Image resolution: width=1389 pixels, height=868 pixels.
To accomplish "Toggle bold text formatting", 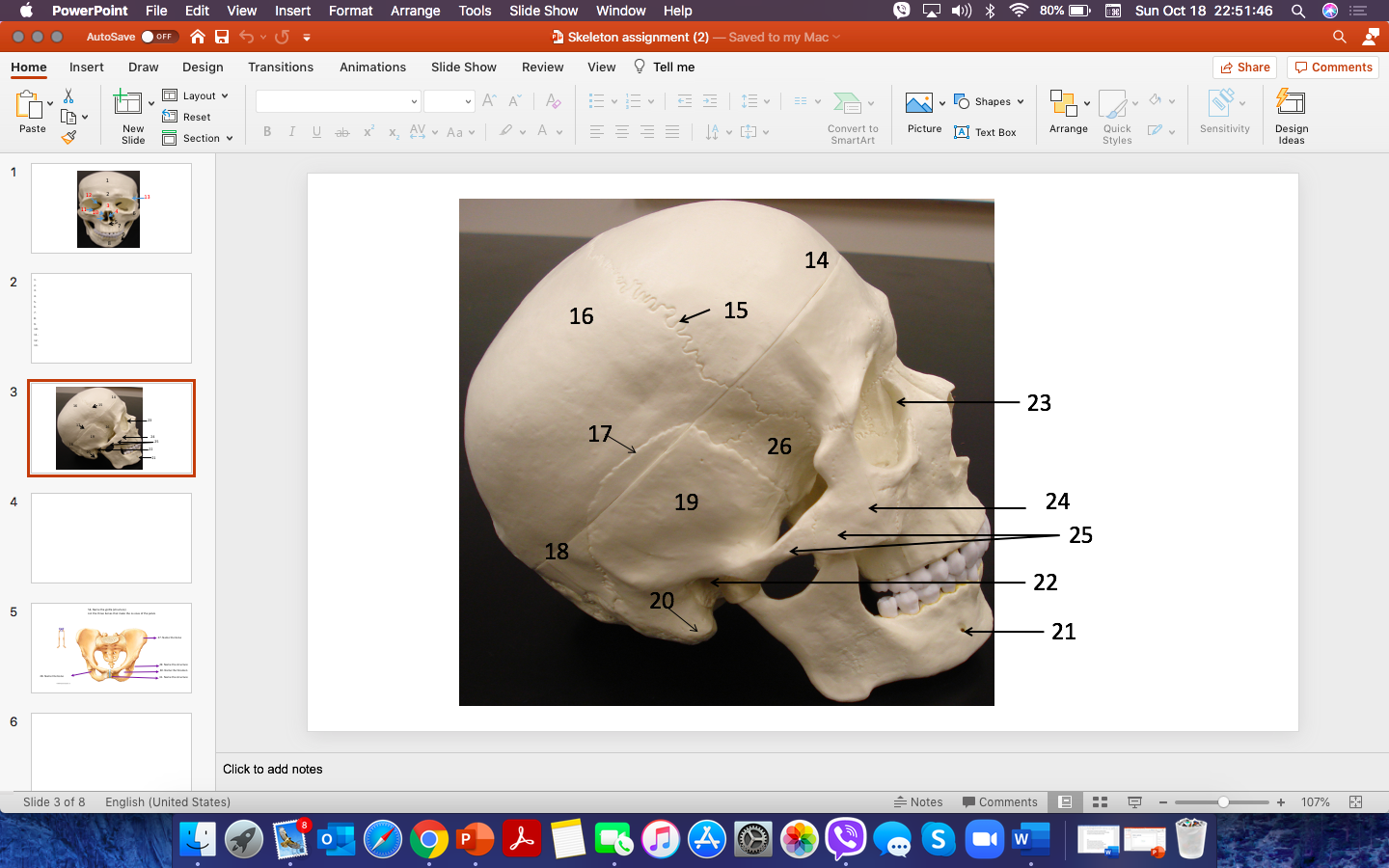I will tap(267, 131).
